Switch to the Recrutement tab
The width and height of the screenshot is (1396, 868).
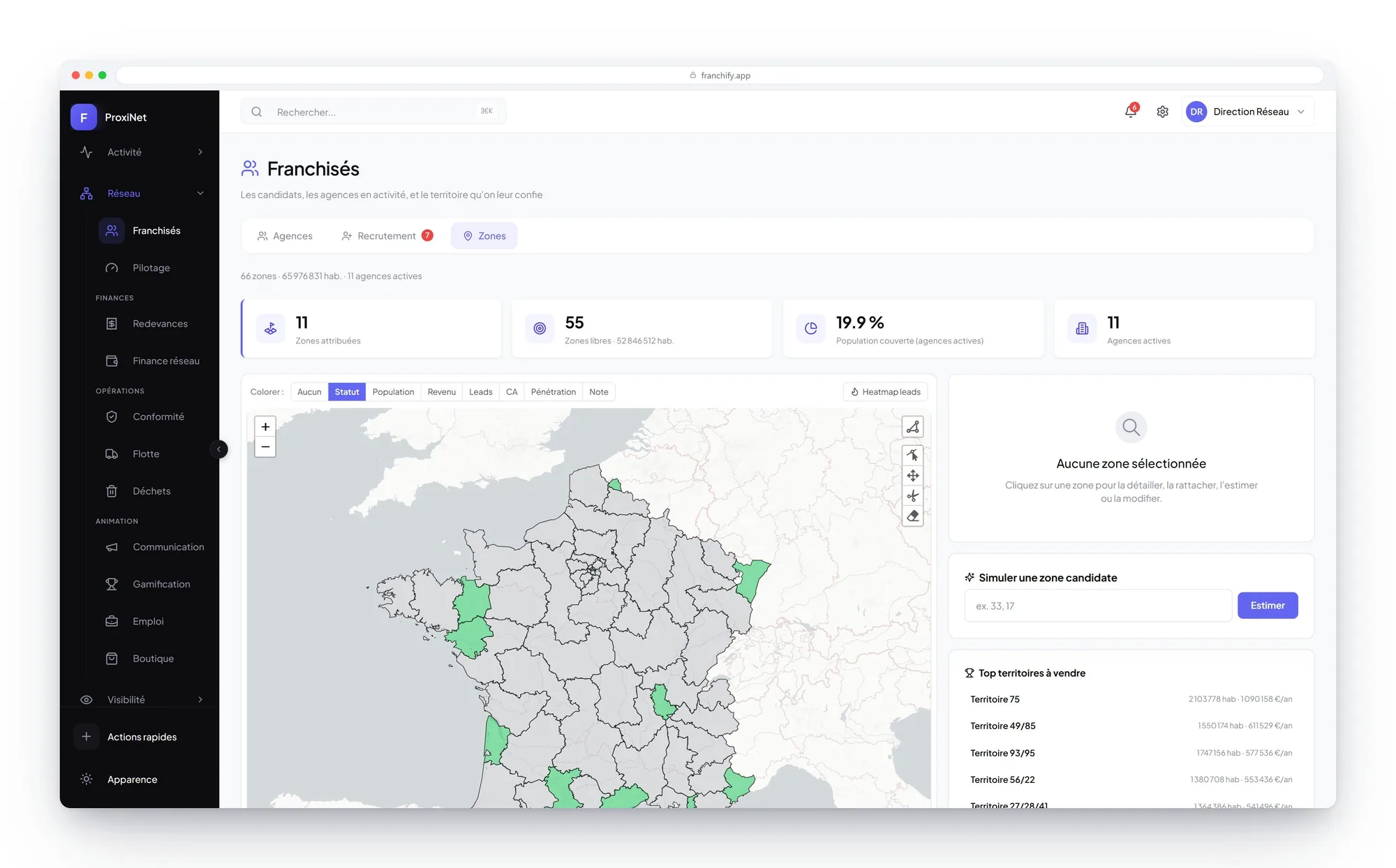pyautogui.click(x=387, y=236)
